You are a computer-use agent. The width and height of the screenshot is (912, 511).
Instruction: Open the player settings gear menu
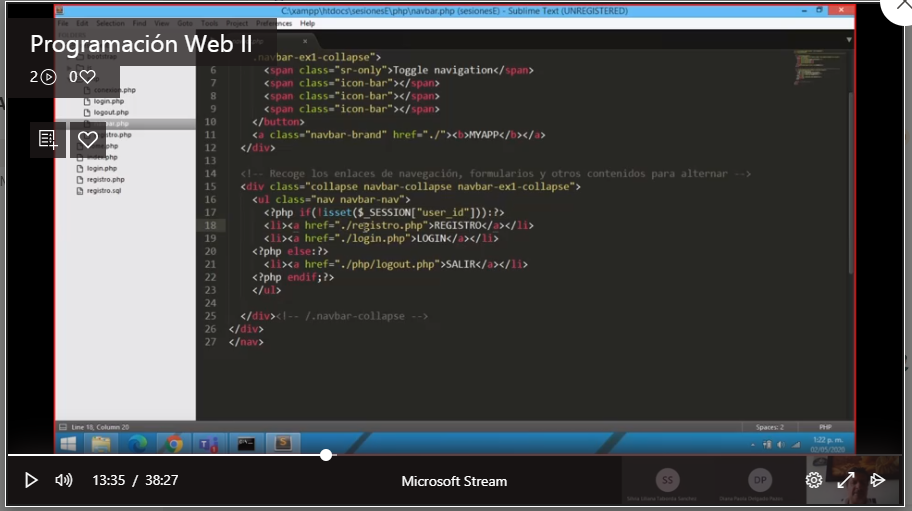(814, 480)
